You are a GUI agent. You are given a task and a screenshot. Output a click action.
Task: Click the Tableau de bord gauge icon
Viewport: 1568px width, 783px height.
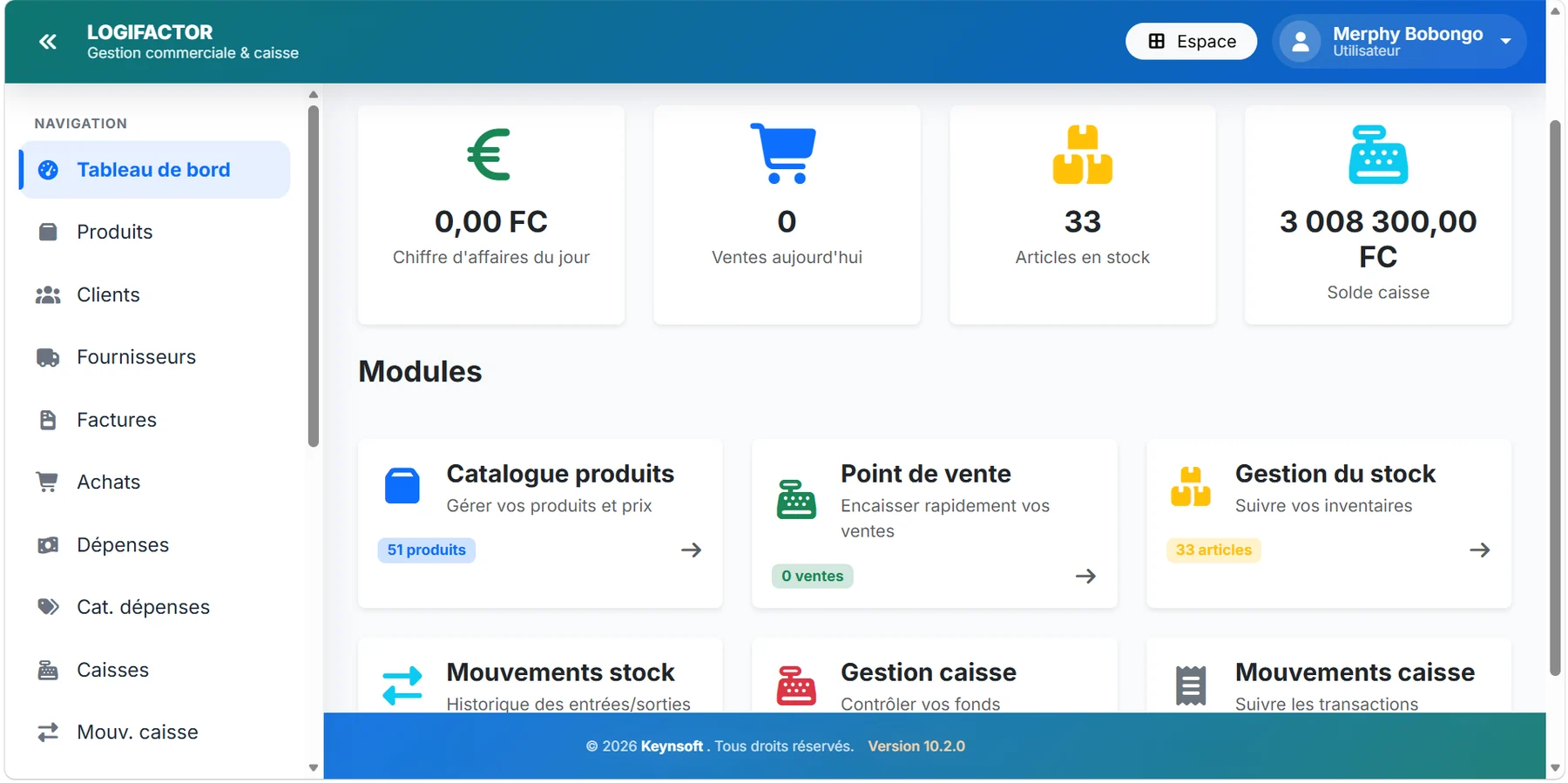(x=48, y=170)
